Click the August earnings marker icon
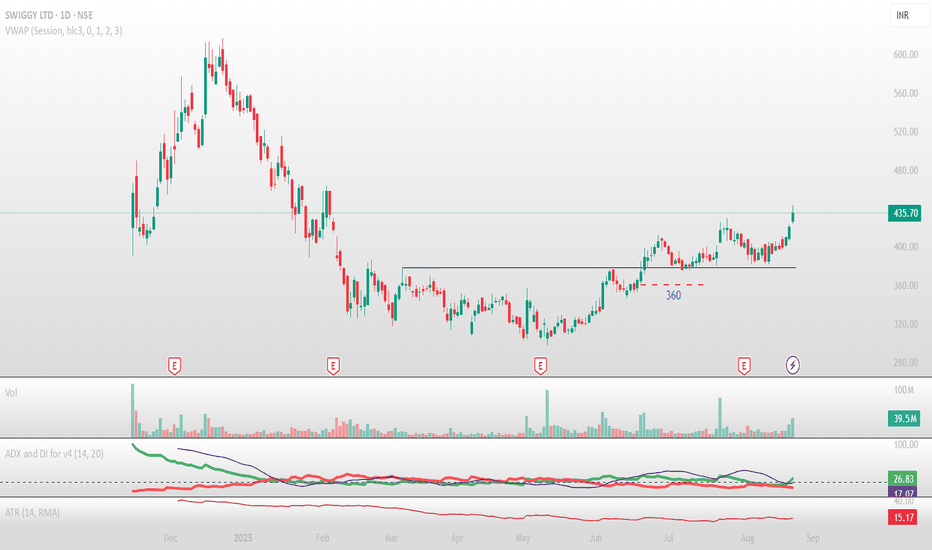 tap(744, 366)
